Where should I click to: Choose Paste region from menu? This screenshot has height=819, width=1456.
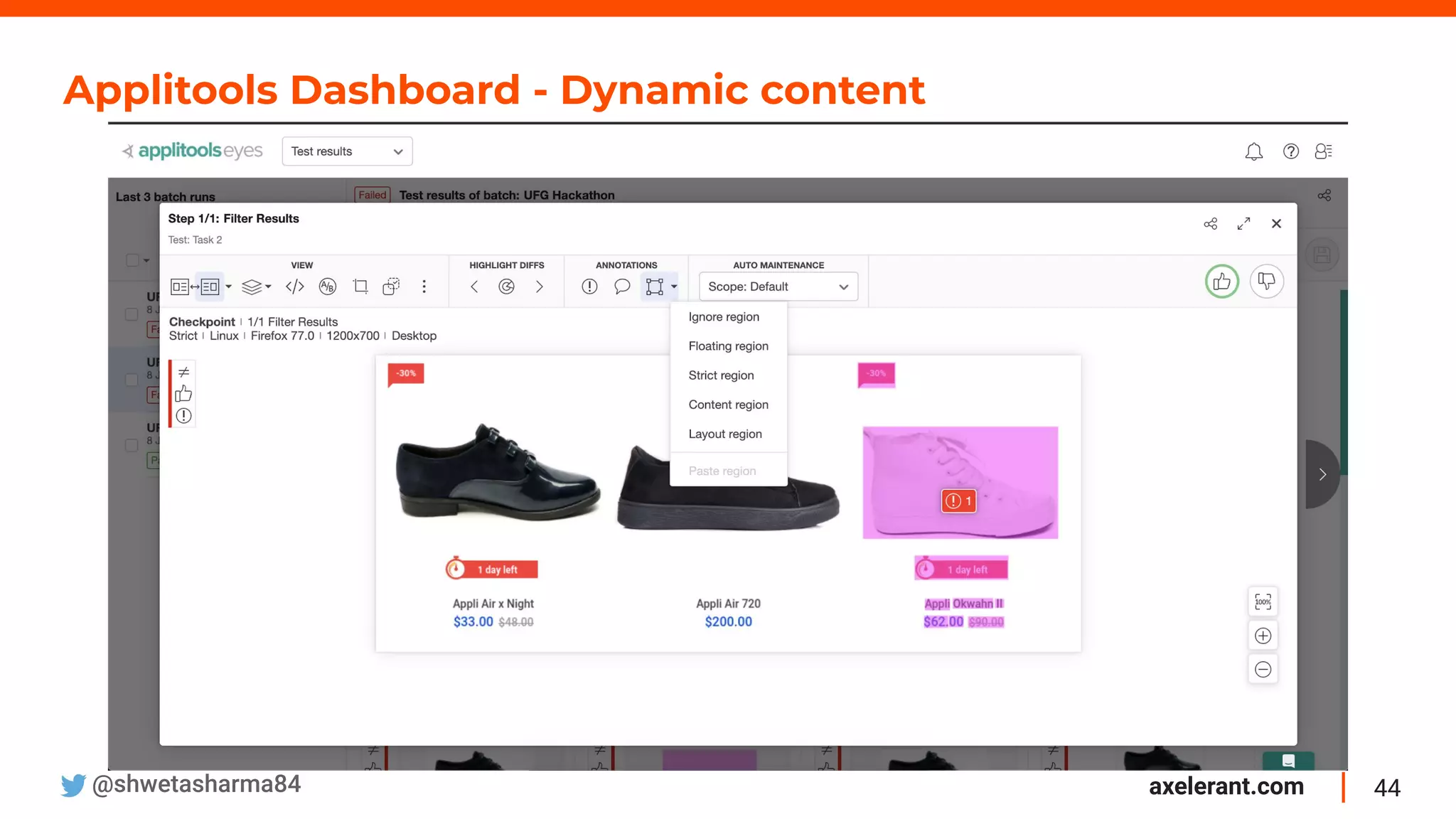(x=728, y=471)
